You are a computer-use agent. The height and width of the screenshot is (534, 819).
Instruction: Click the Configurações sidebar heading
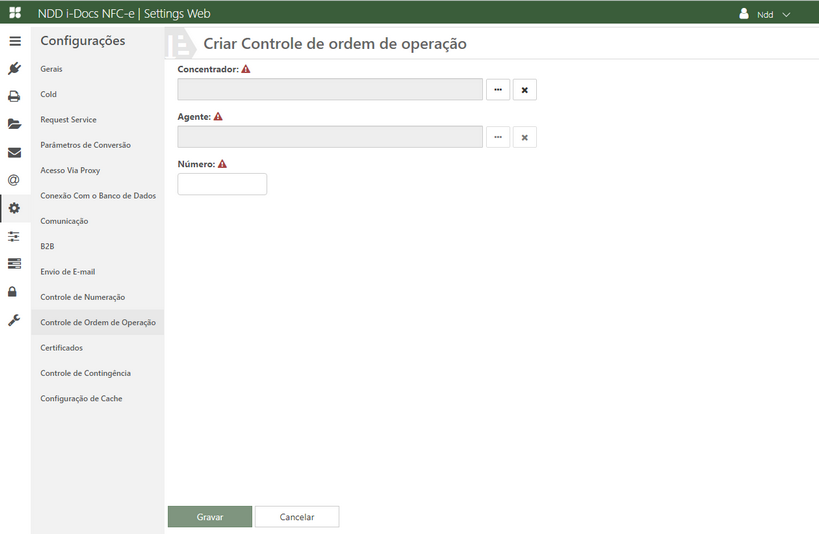pyautogui.click(x=83, y=41)
